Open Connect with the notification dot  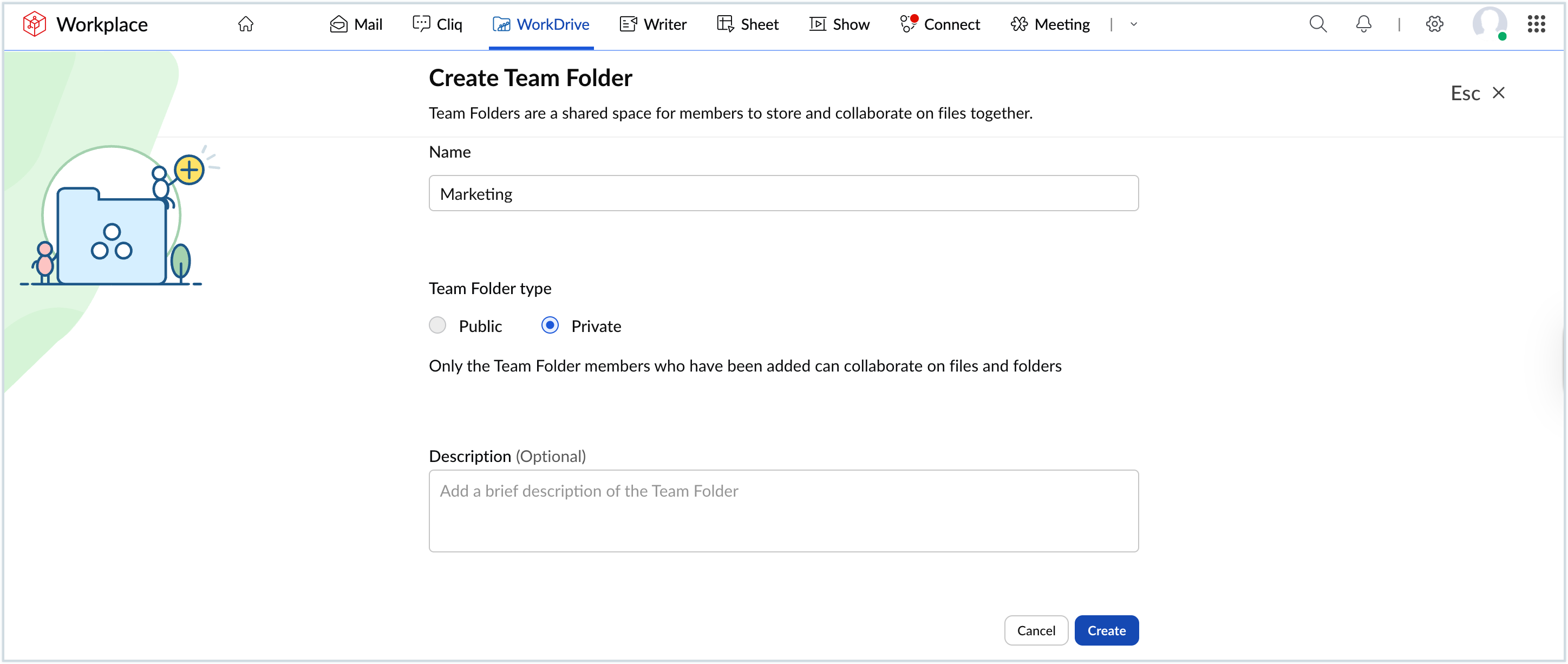[939, 24]
